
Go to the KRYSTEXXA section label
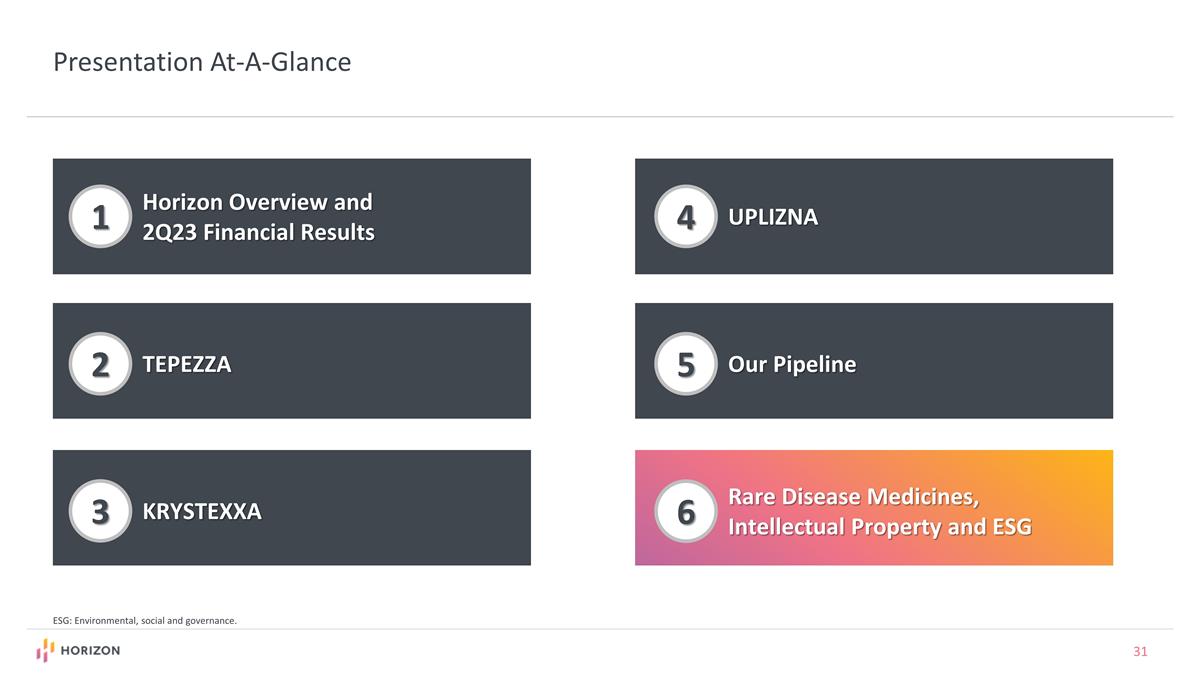tap(202, 511)
